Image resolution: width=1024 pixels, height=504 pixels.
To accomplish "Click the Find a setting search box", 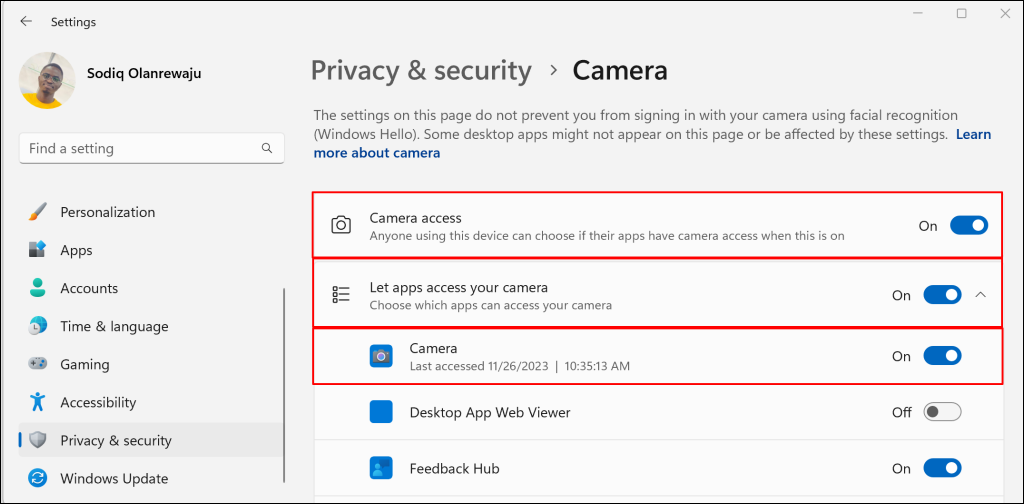I will (x=140, y=148).
